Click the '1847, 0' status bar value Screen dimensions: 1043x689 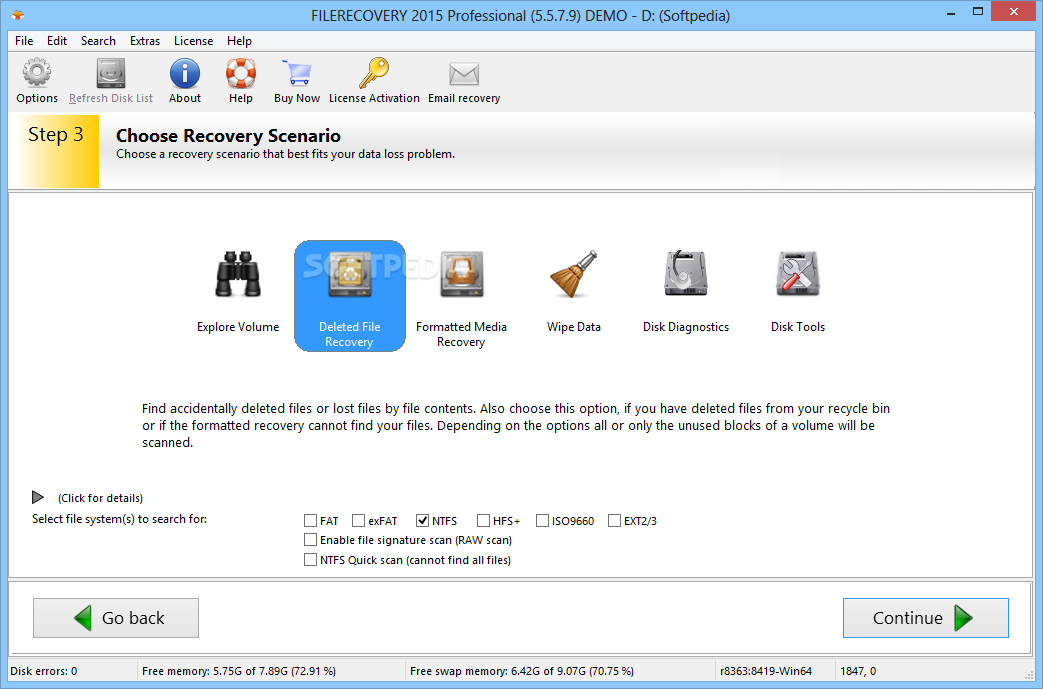pos(858,671)
